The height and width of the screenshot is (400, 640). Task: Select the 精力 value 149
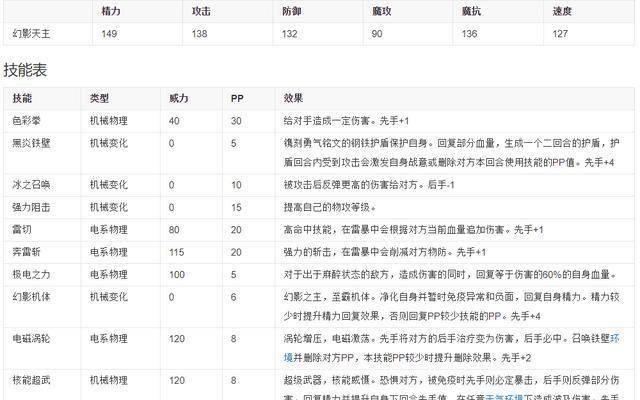click(109, 33)
